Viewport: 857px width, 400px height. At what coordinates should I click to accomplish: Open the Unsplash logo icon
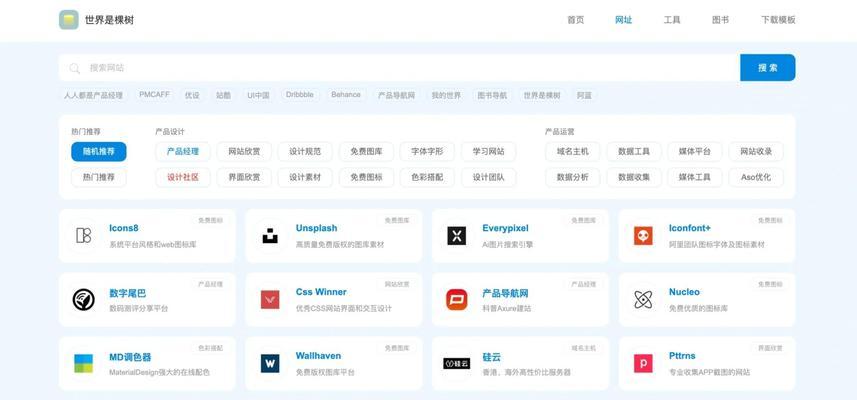pos(270,236)
